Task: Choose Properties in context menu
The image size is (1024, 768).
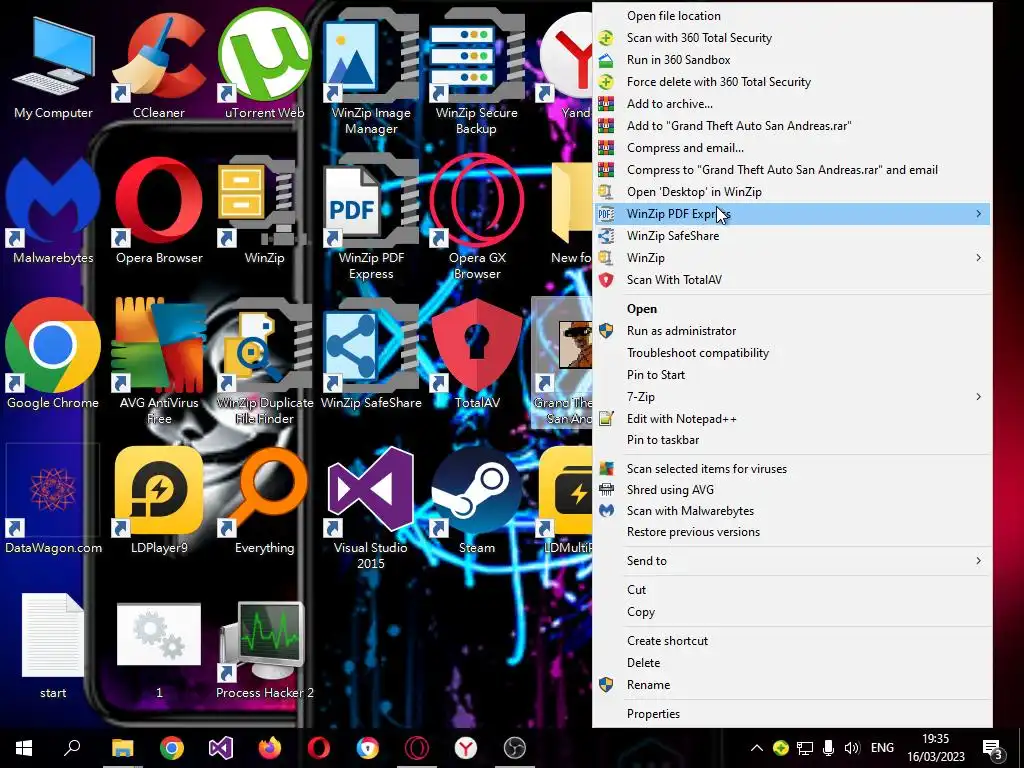Action: 792,714
